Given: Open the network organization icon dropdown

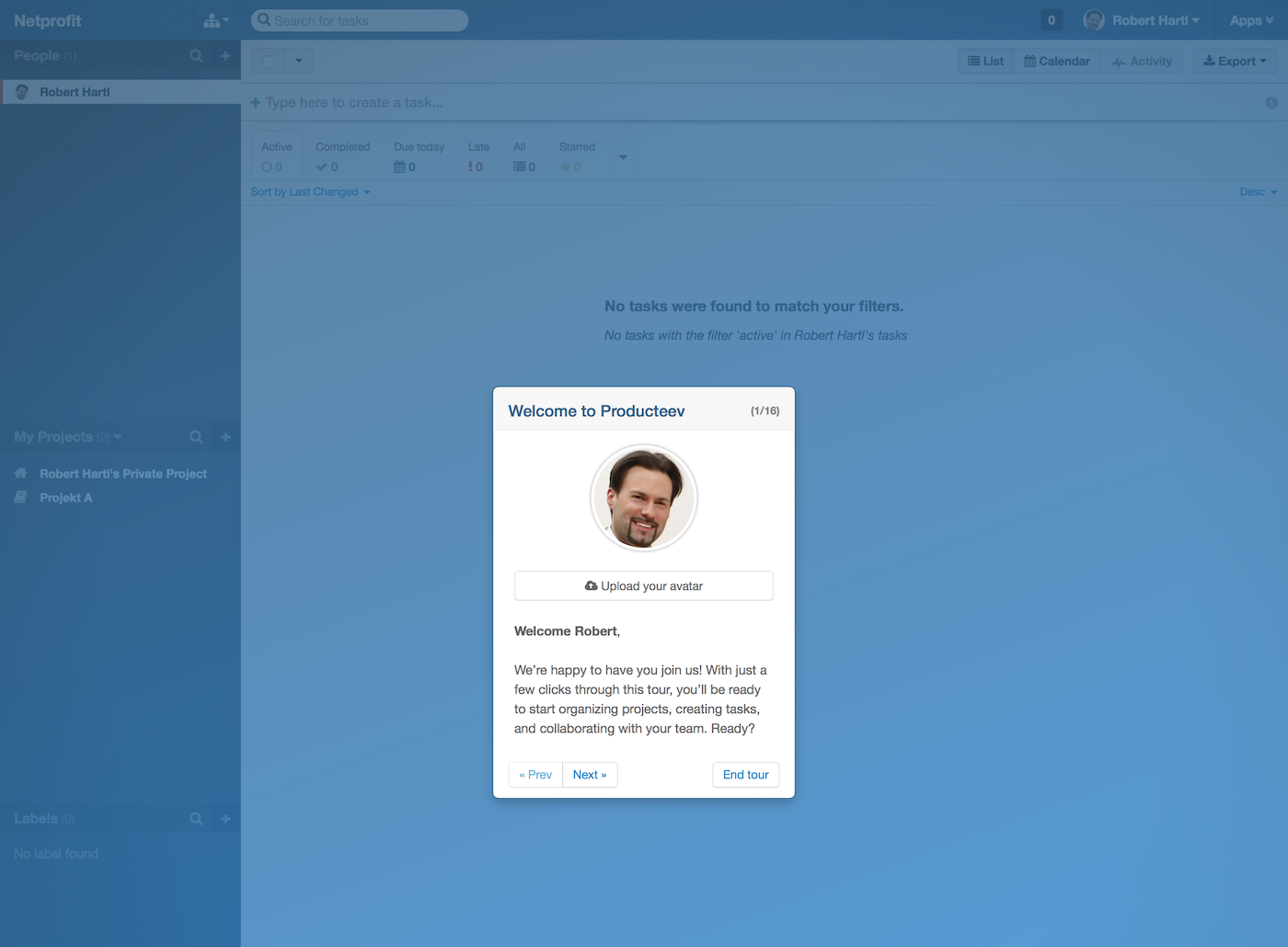Looking at the screenshot, I should (x=216, y=20).
